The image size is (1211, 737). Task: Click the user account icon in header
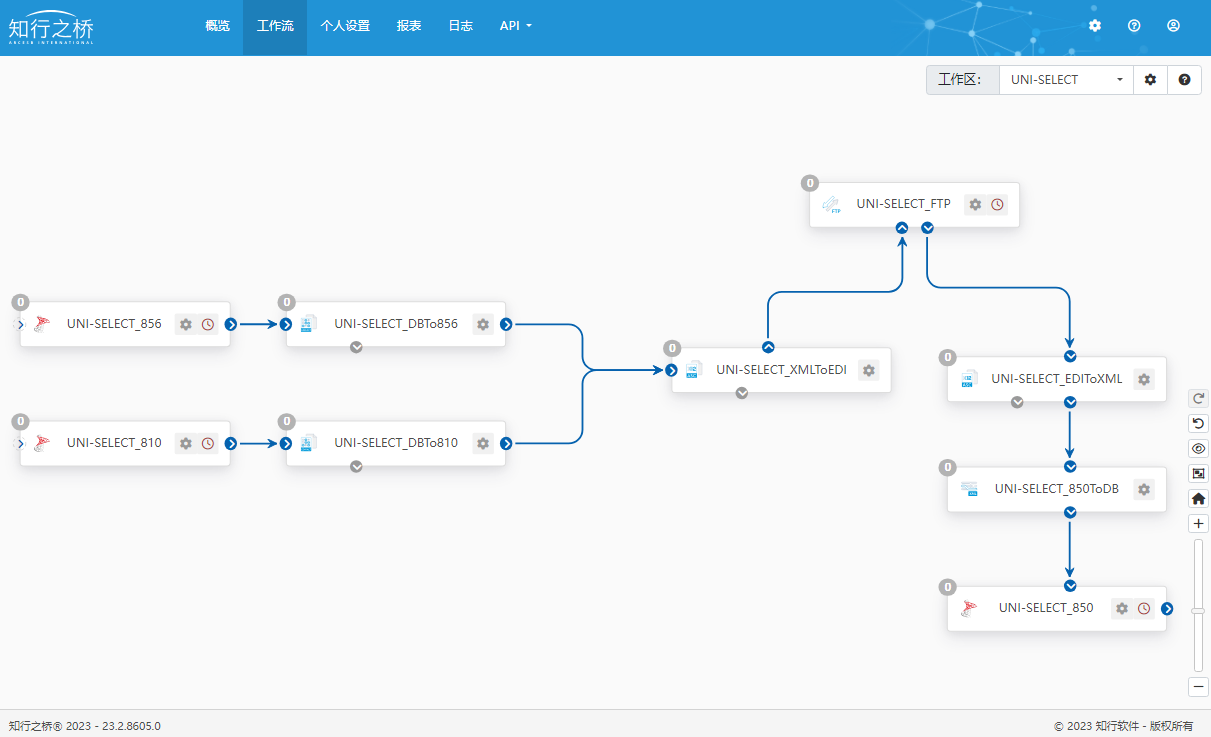click(1173, 26)
